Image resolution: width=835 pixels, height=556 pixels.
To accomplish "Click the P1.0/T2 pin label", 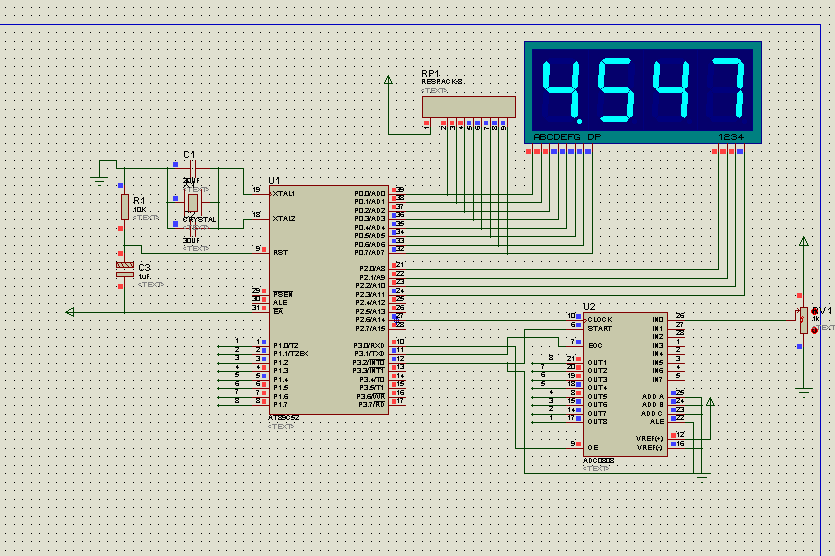I will pyautogui.click(x=285, y=346).
